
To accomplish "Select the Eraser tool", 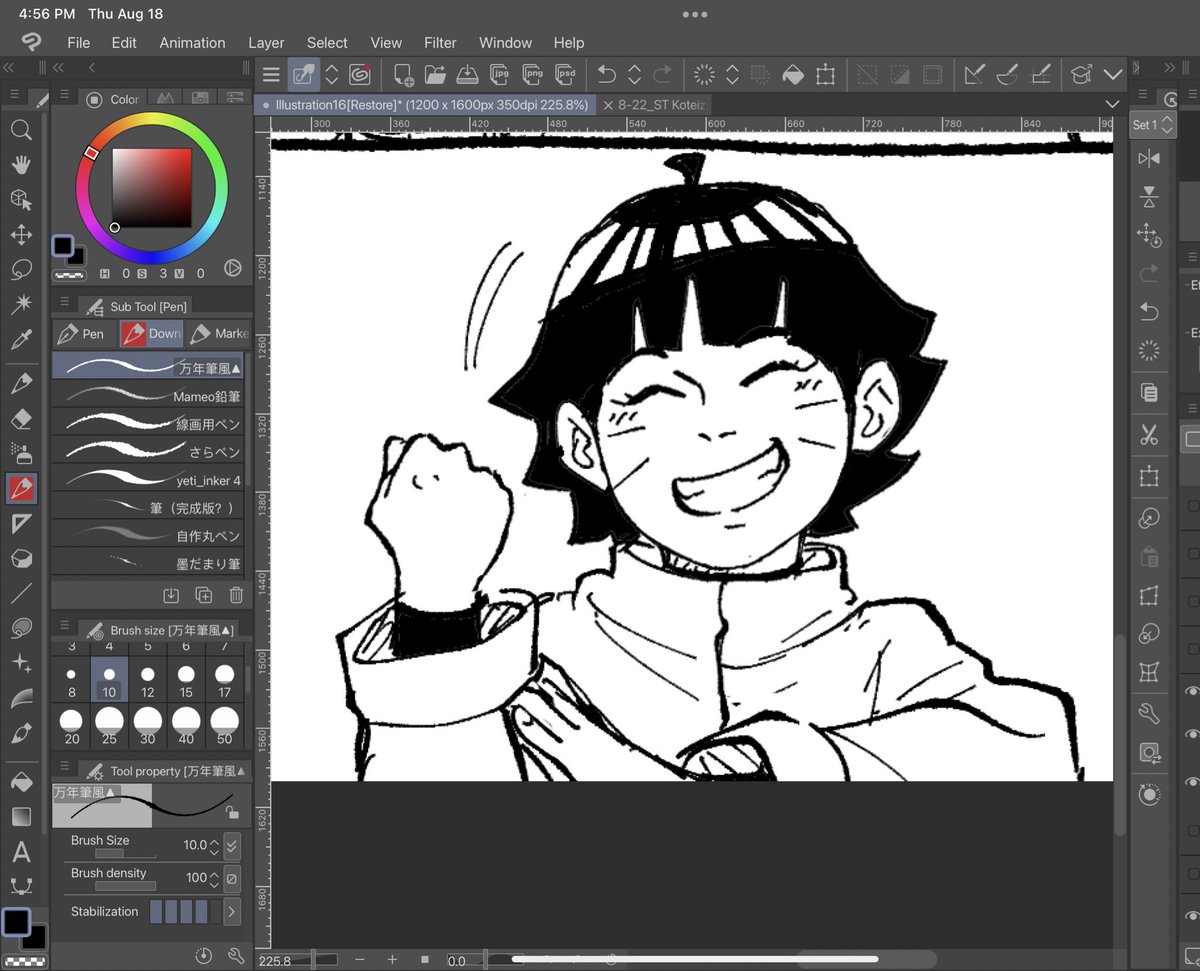I will (x=21, y=420).
